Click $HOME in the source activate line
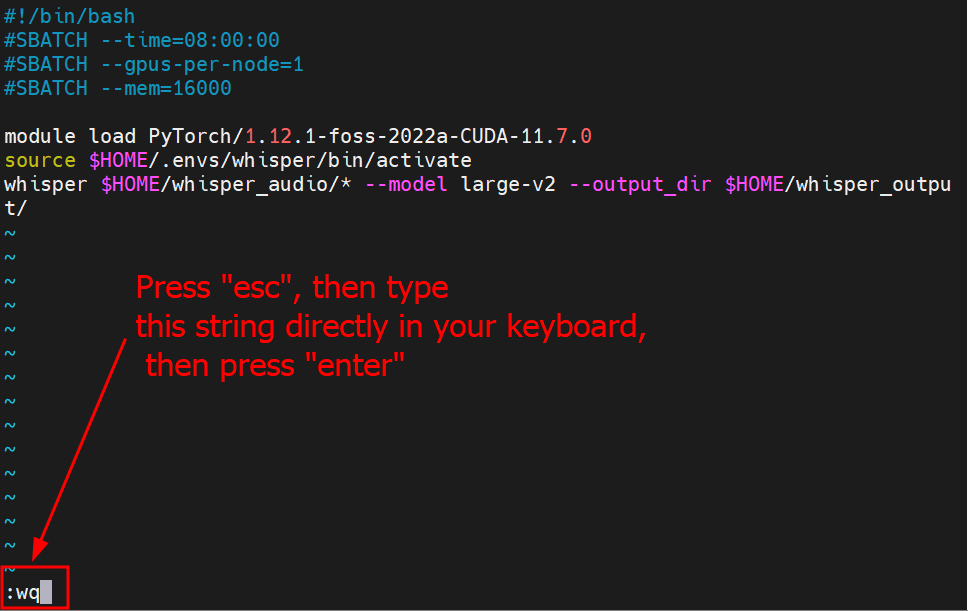The height and width of the screenshot is (611, 968). point(119,160)
